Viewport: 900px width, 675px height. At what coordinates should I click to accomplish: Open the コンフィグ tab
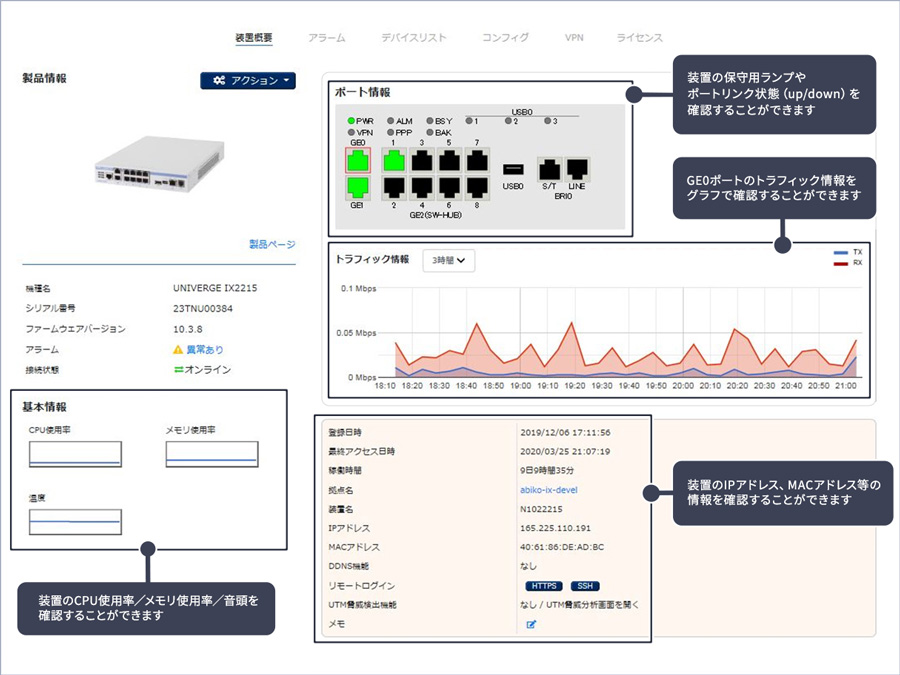[505, 38]
